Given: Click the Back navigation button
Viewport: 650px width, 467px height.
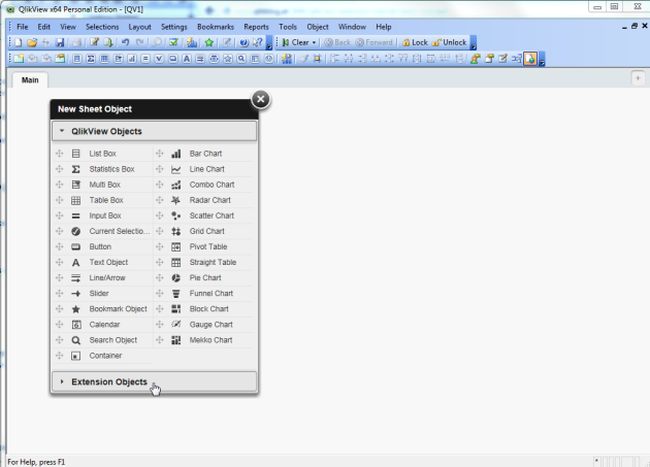Looking at the screenshot, I should 337,42.
